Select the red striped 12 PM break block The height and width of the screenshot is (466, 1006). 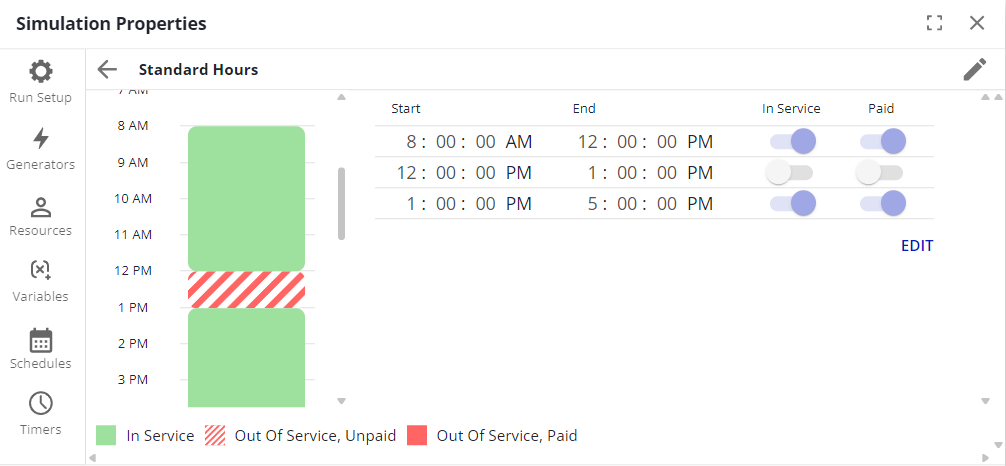(x=246, y=289)
